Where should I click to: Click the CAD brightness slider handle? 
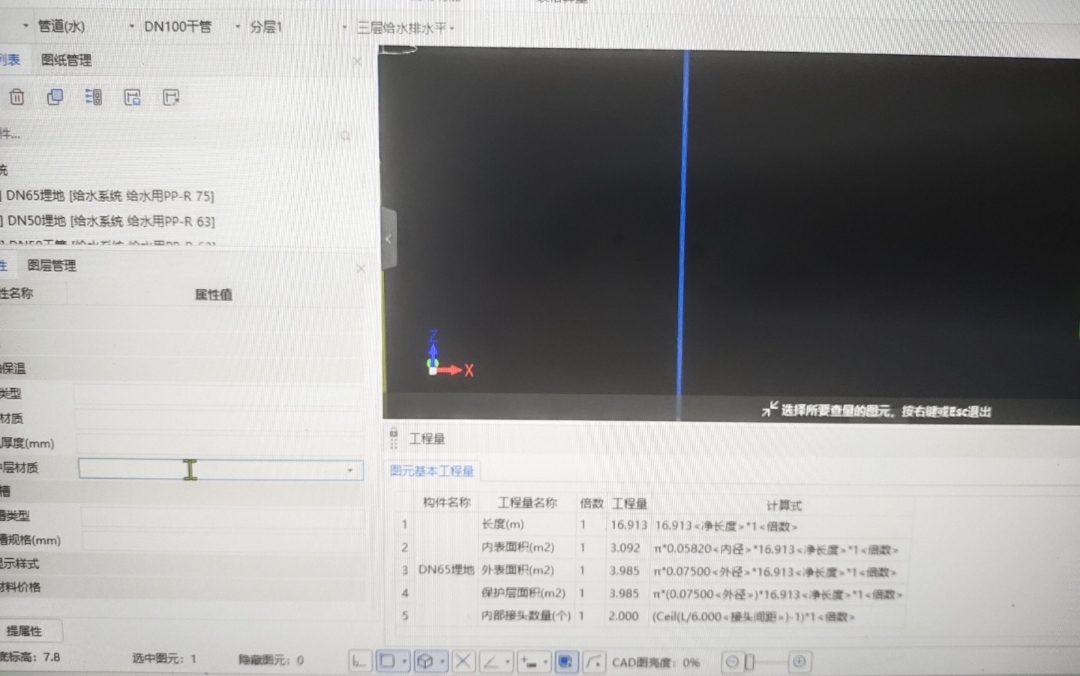click(x=750, y=662)
